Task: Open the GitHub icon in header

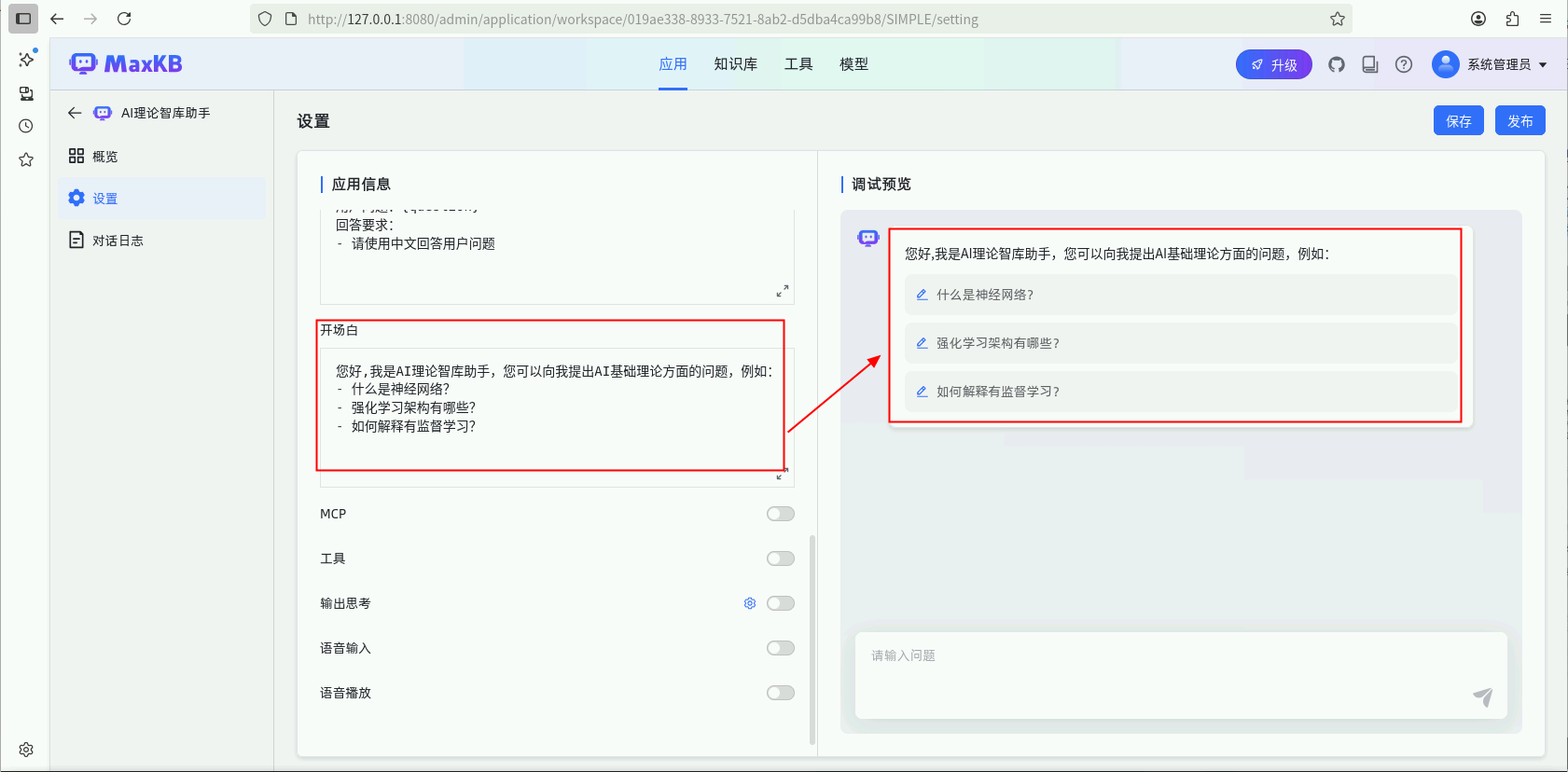Action: 1337,64
